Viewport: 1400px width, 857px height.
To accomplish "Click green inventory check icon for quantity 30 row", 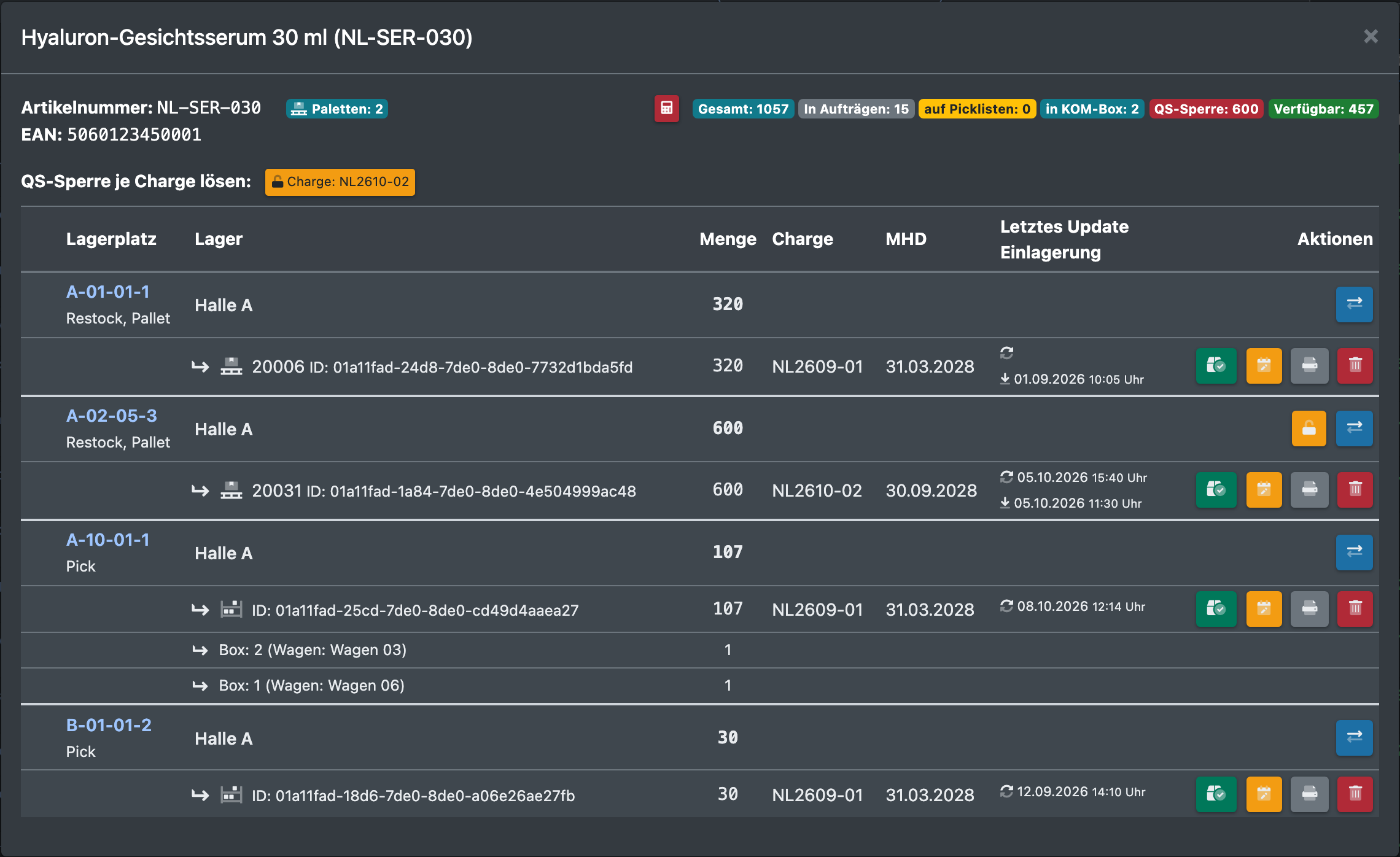I will (x=1216, y=794).
